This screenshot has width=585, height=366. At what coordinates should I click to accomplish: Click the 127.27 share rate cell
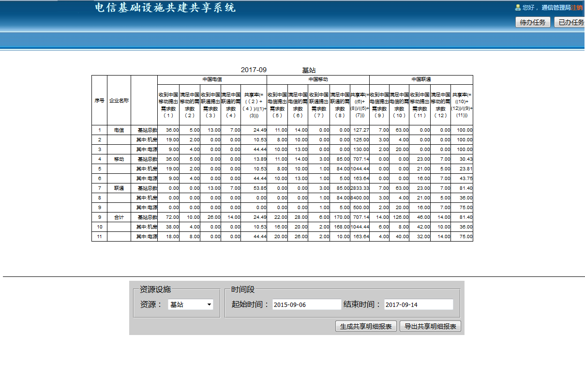click(360, 130)
